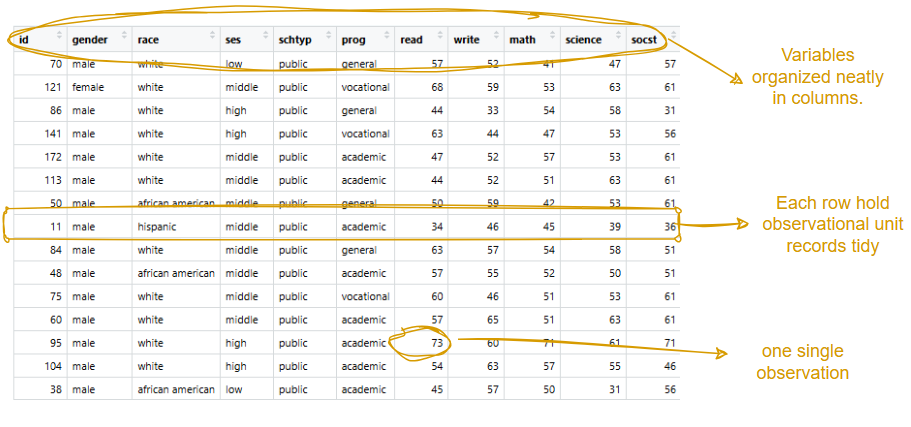Viewport: 911px width, 427px height.
Task: Select the cell containing 'hispanic'
Action: tap(157, 227)
